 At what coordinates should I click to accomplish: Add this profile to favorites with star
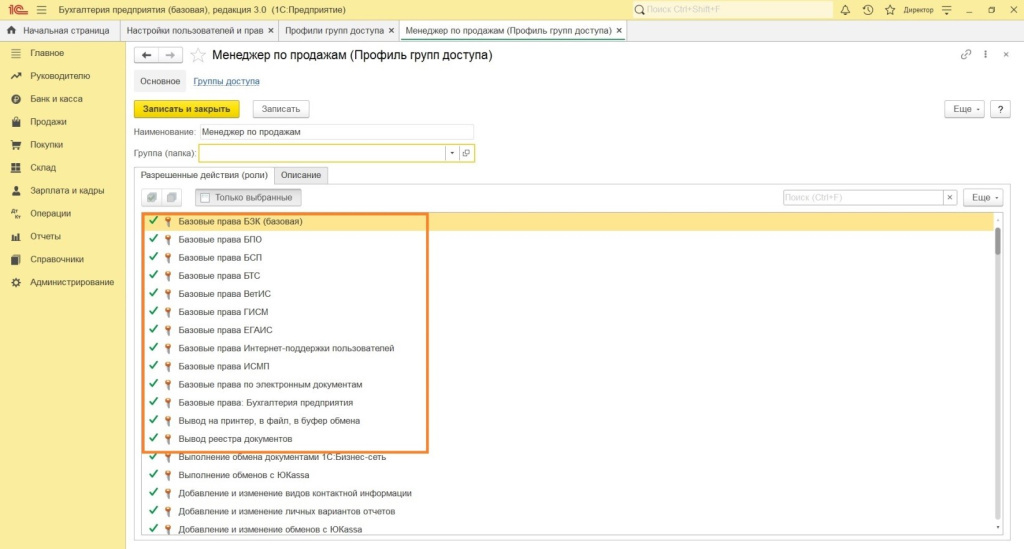click(198, 56)
